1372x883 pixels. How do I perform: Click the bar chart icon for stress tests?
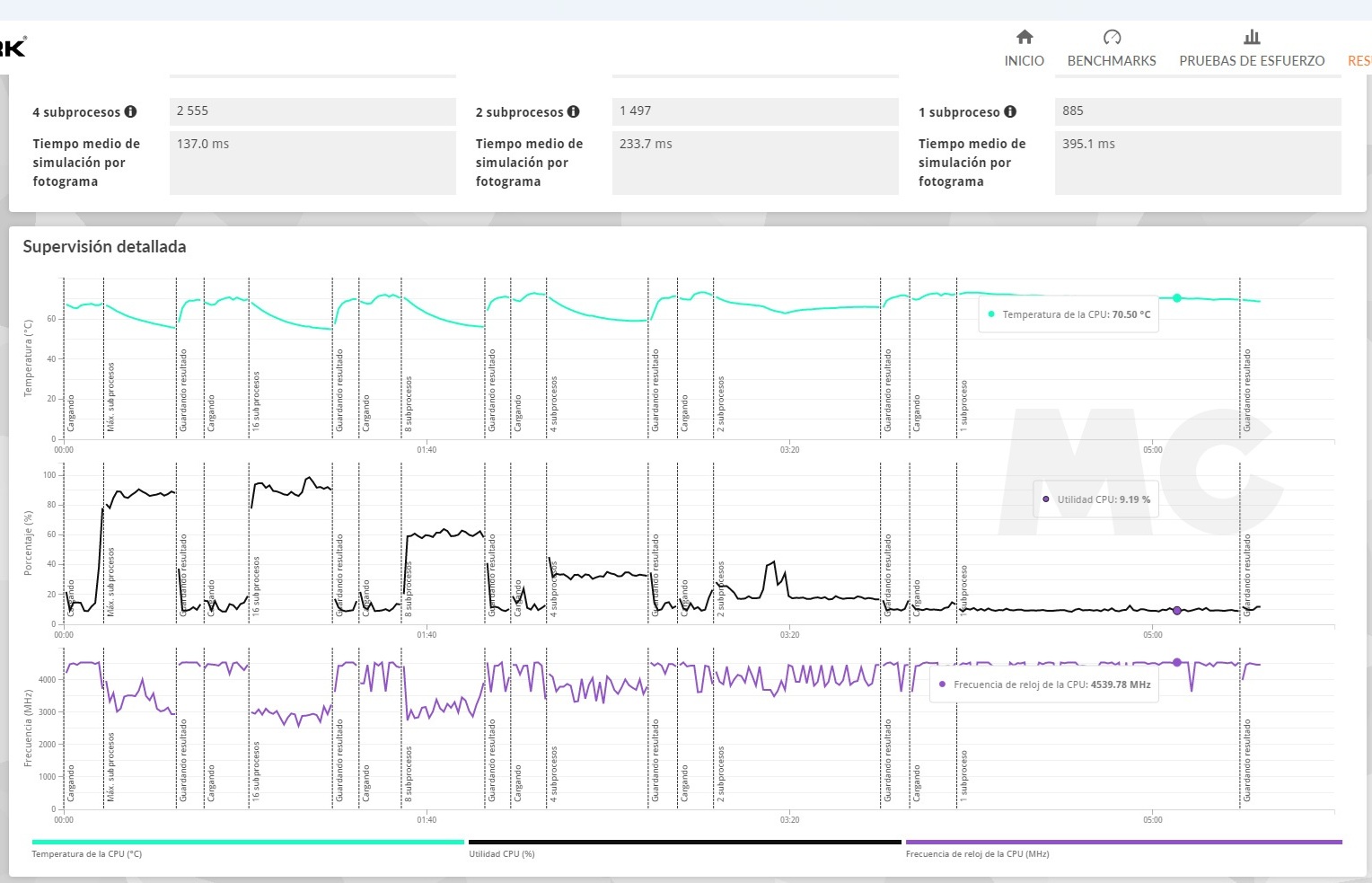click(1252, 37)
